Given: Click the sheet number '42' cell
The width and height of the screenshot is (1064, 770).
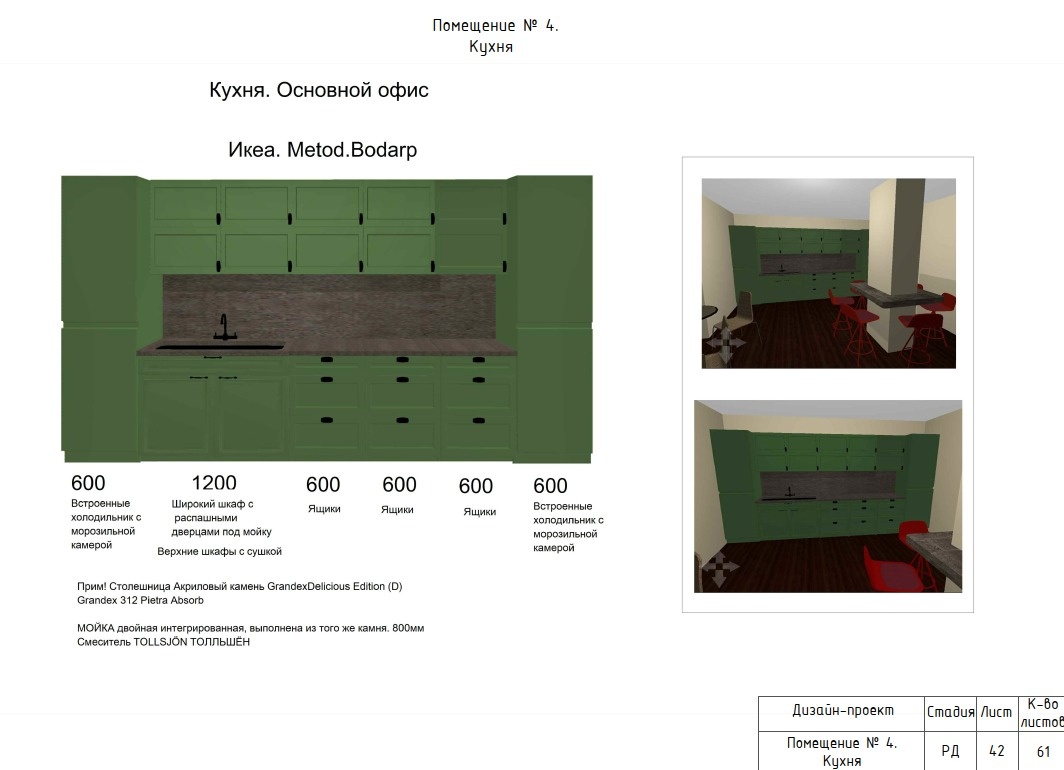Looking at the screenshot, I should click(x=996, y=751).
